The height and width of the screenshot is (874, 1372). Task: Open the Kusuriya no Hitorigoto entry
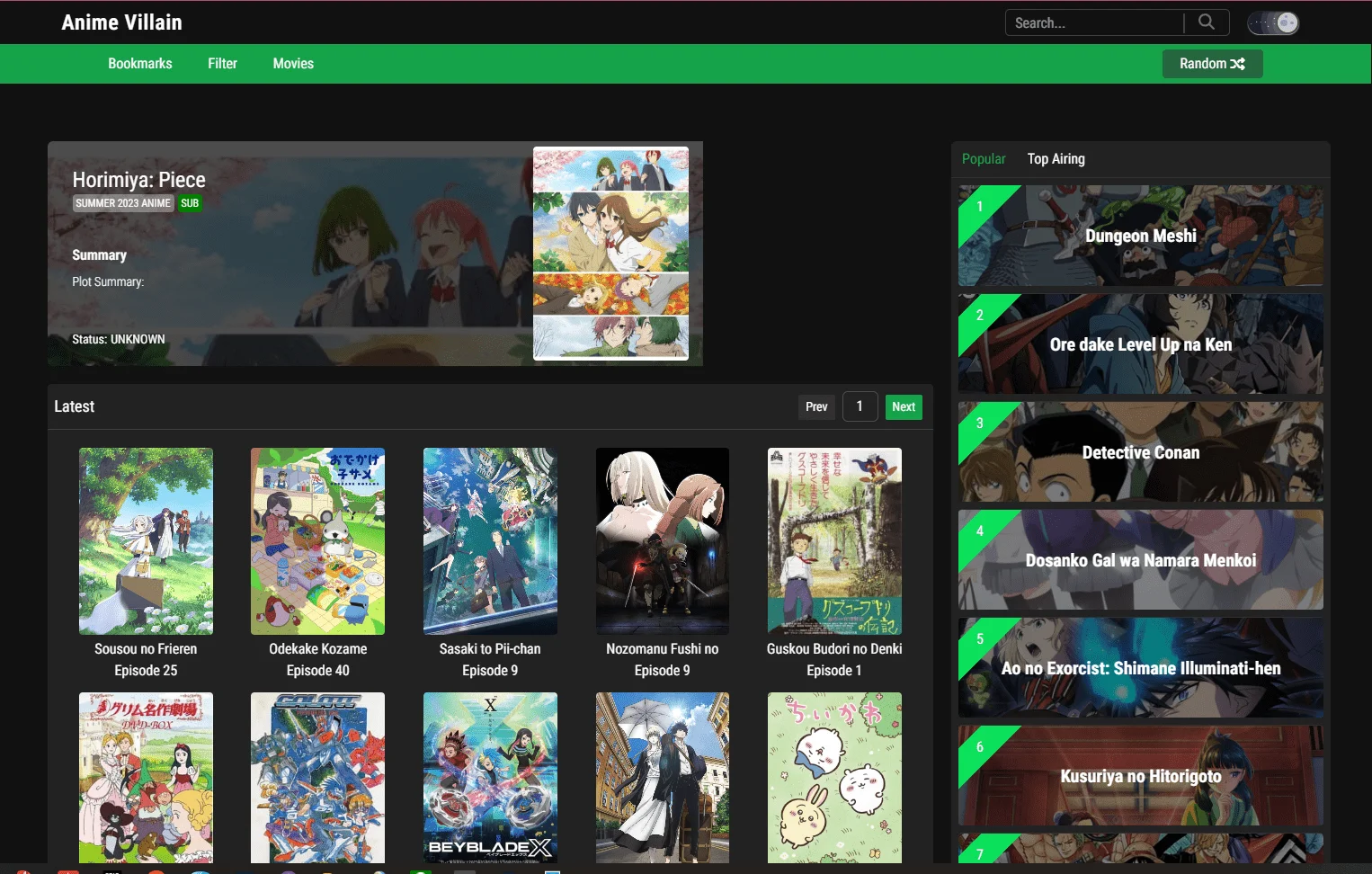(1140, 775)
